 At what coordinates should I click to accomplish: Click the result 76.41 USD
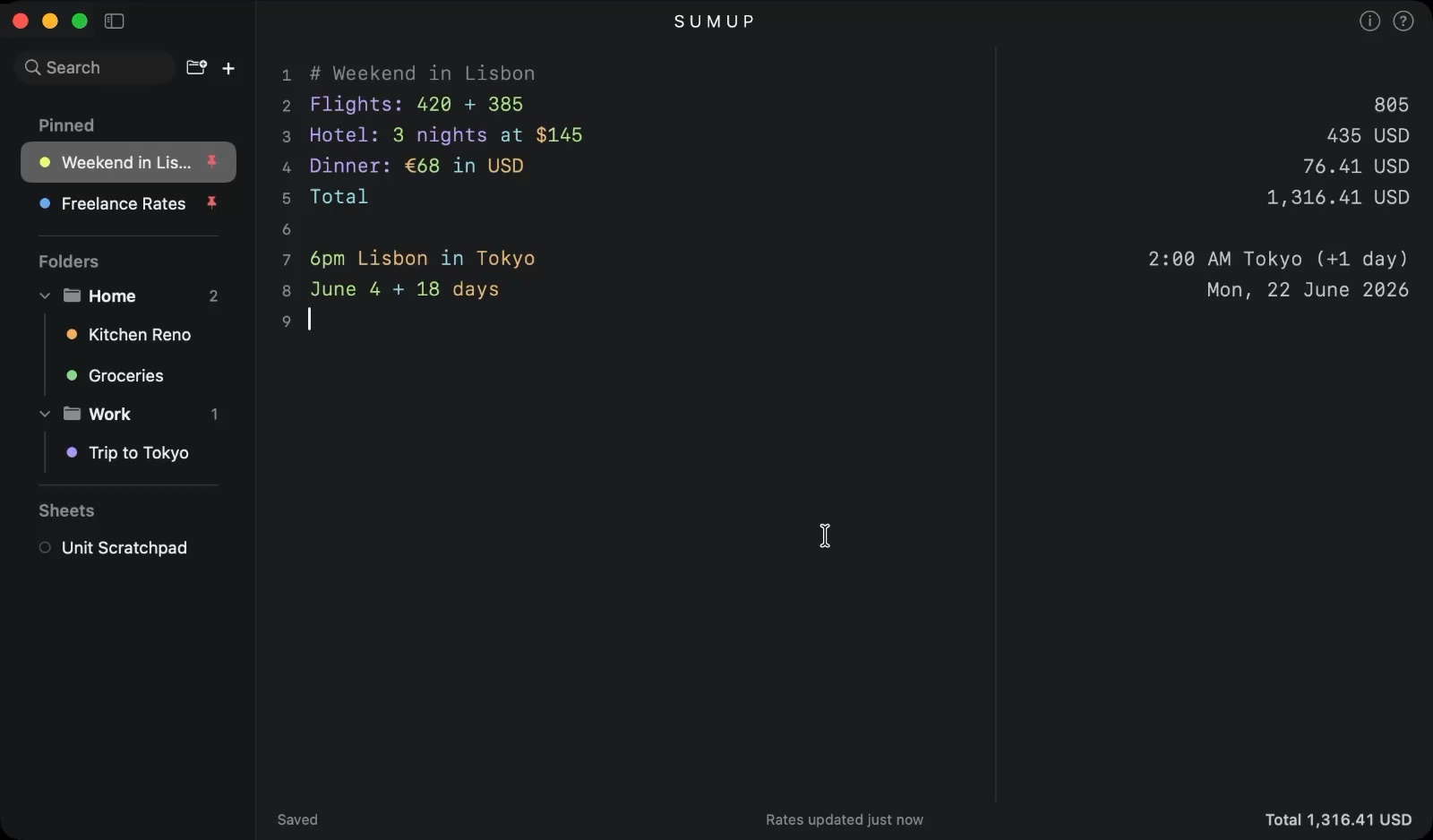1356,167
